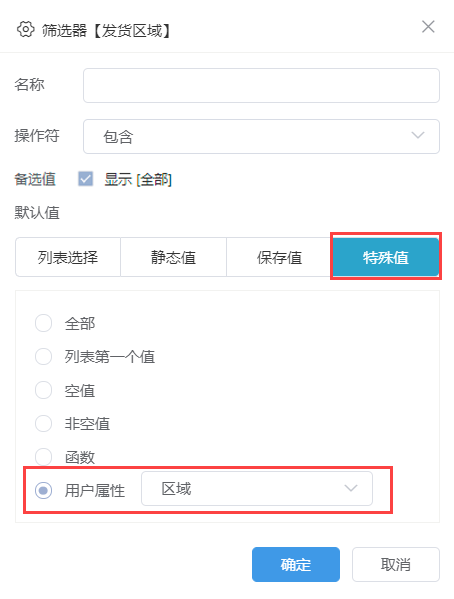Image resolution: width=454 pixels, height=599 pixels.
Task: Choose the 函数 radio button
Action: (44, 457)
